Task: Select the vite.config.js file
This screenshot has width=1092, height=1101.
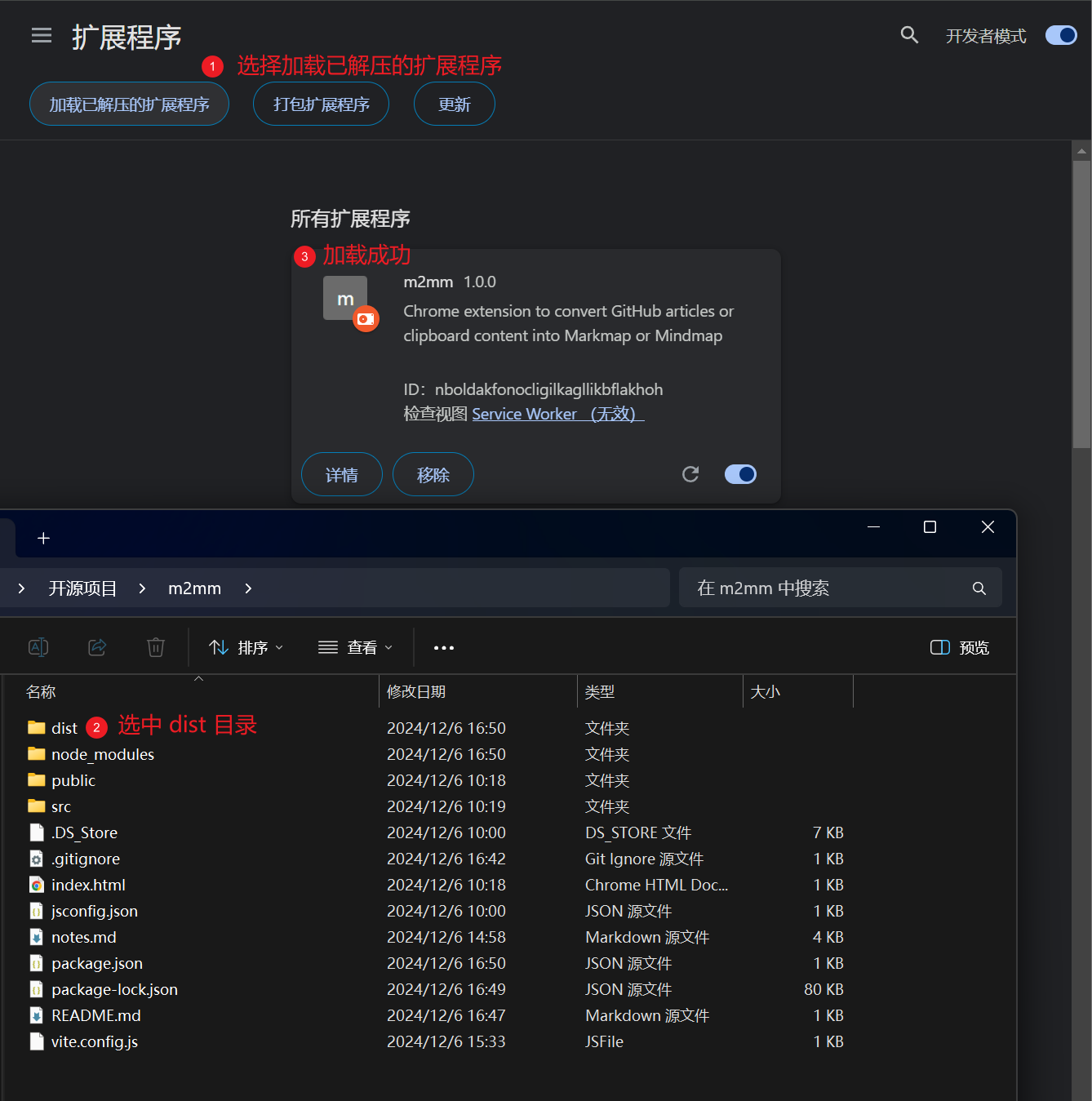Action: pyautogui.click(x=95, y=1041)
